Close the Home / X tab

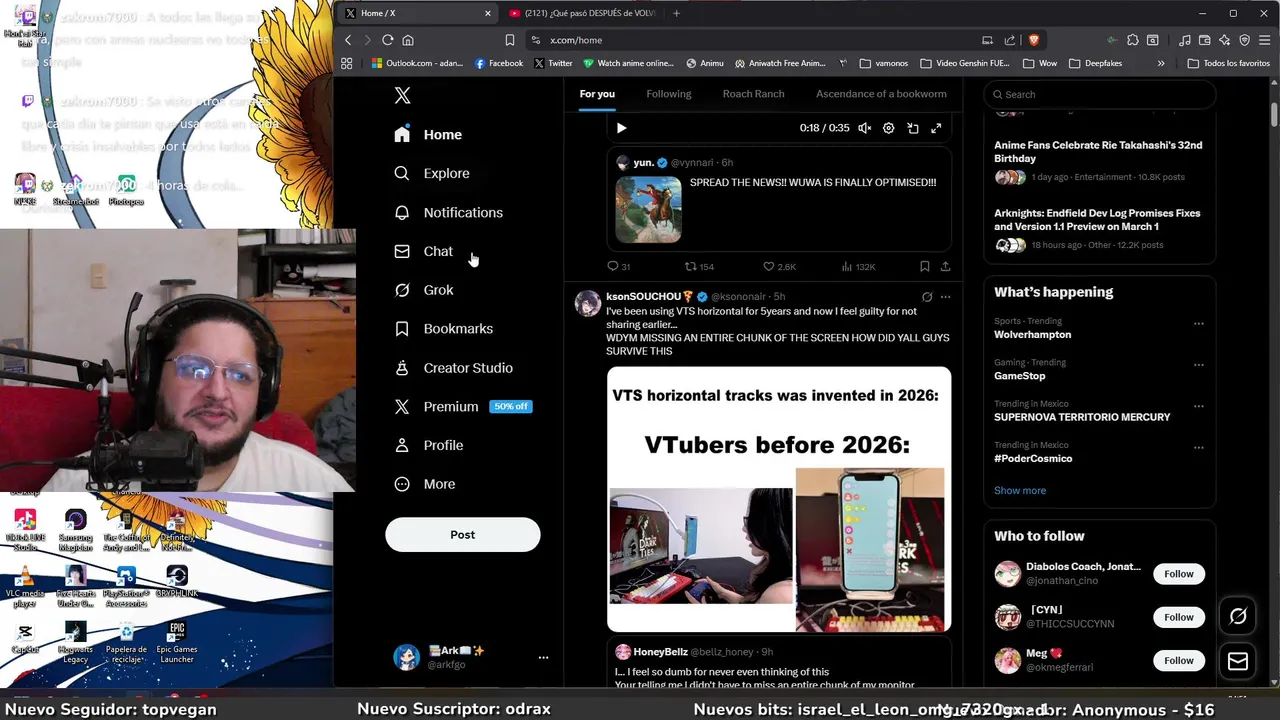pos(488,13)
